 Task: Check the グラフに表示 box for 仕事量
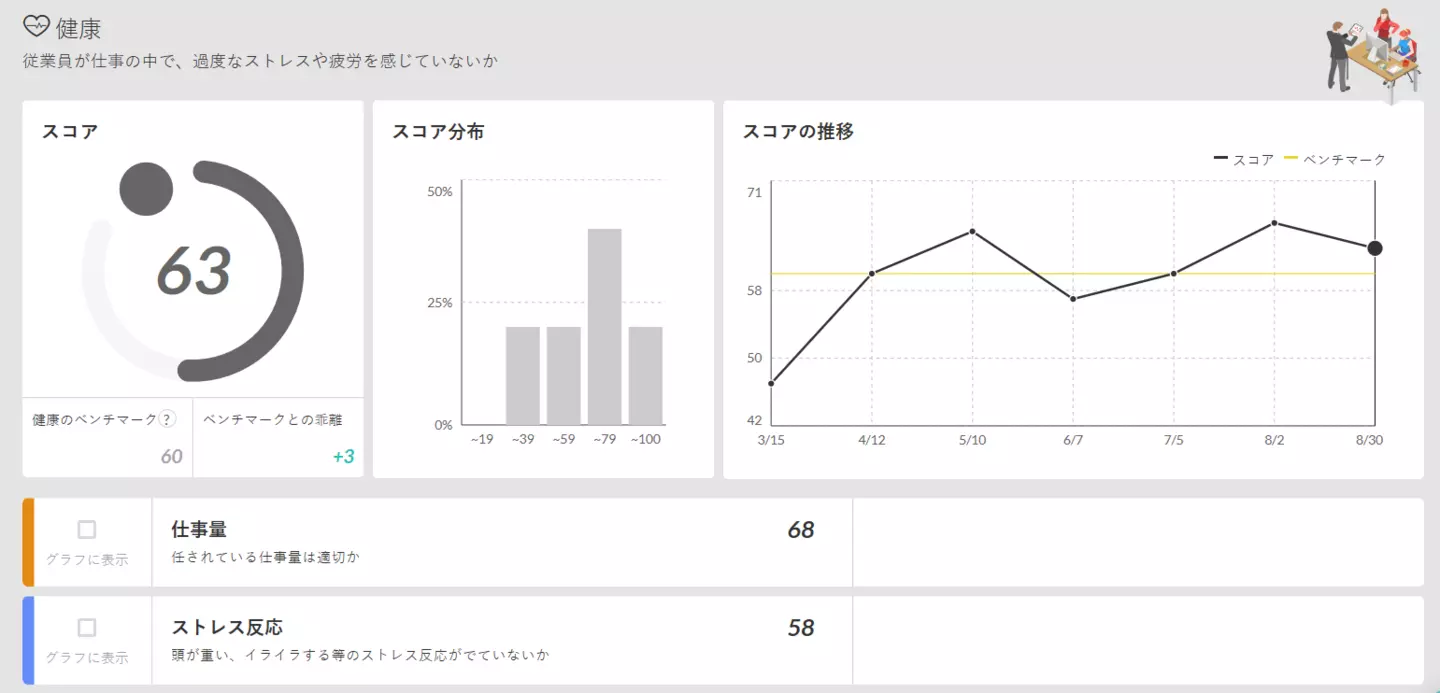click(87, 530)
